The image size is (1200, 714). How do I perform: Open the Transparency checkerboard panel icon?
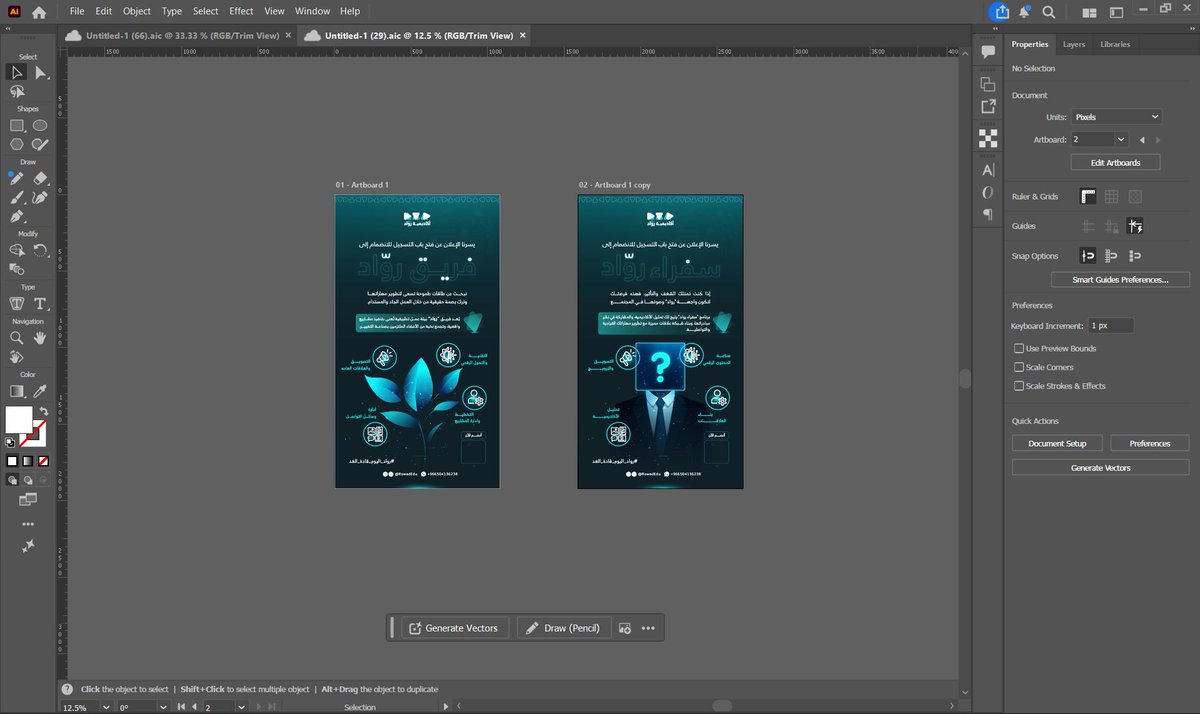tap(988, 139)
